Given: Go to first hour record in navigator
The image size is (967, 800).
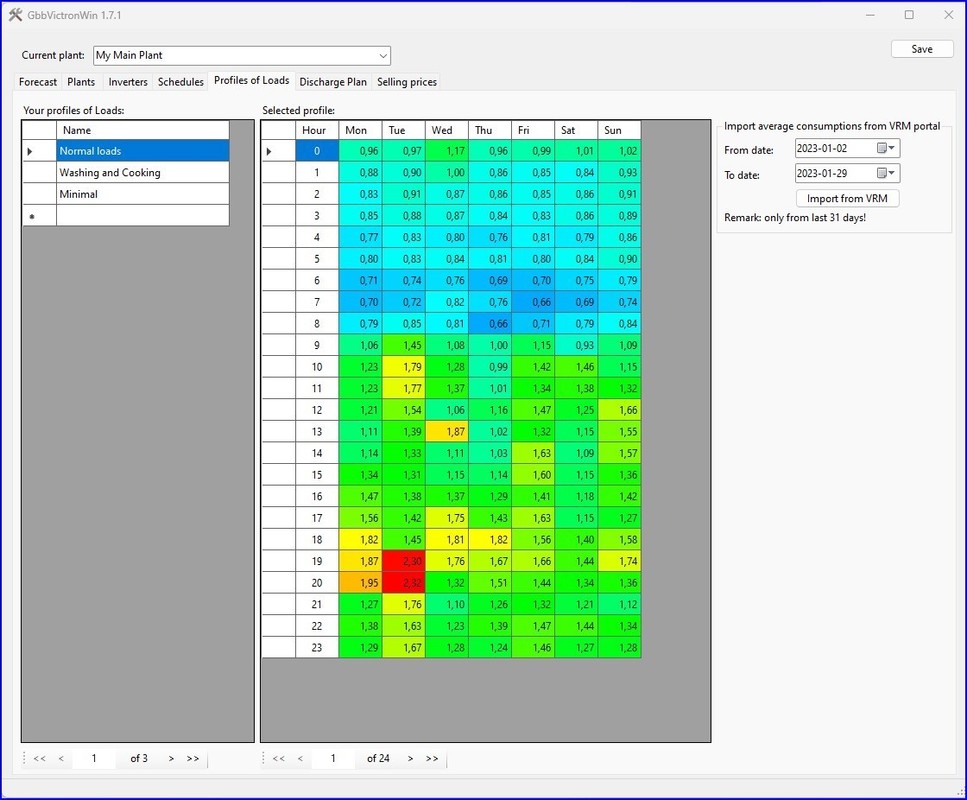Looking at the screenshot, I should pyautogui.click(x=279, y=759).
